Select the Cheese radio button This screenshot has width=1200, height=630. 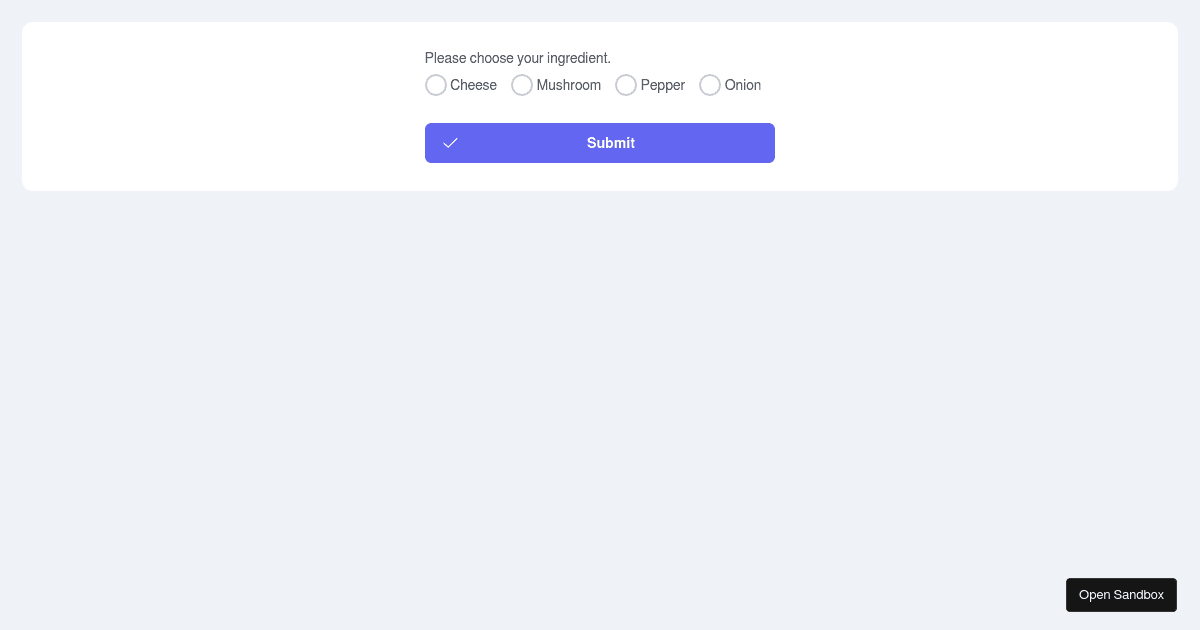[436, 85]
